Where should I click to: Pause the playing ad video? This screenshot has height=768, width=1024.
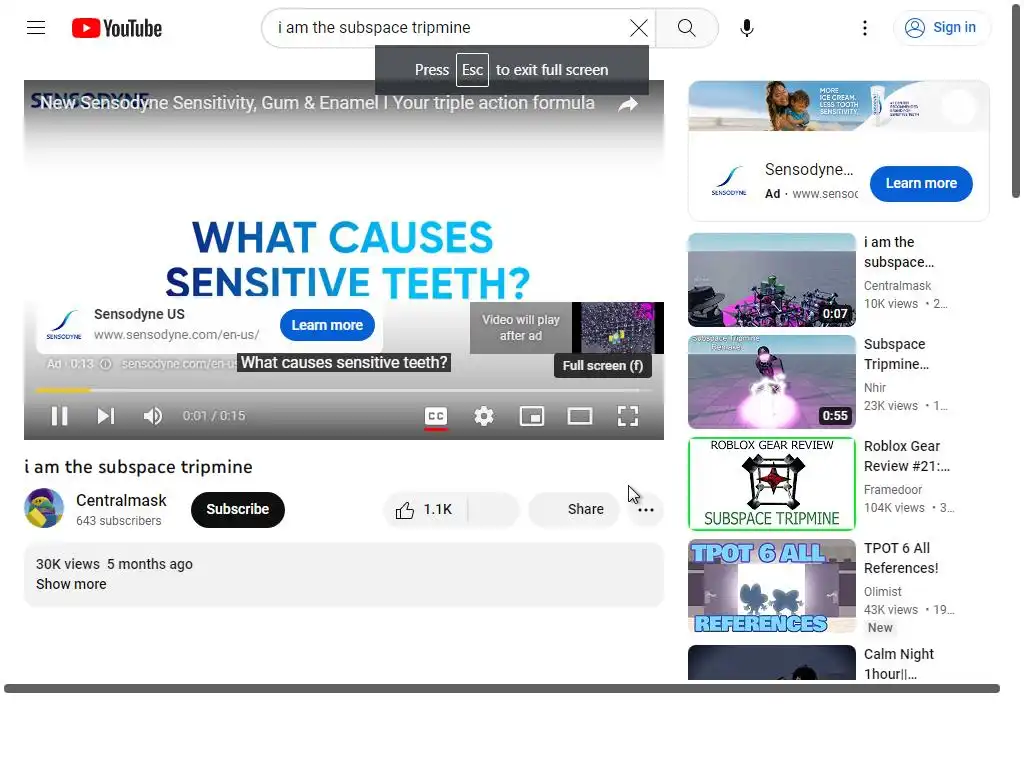(59, 416)
